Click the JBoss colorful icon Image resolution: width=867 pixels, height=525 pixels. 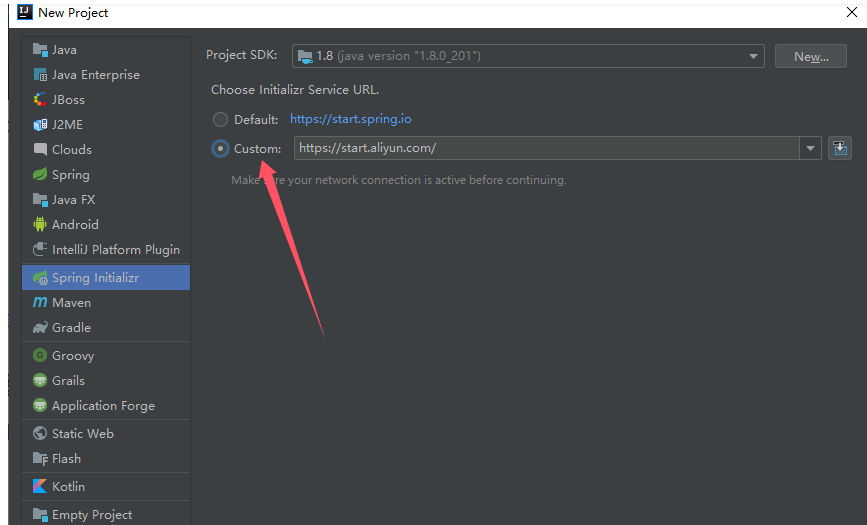[x=40, y=100]
